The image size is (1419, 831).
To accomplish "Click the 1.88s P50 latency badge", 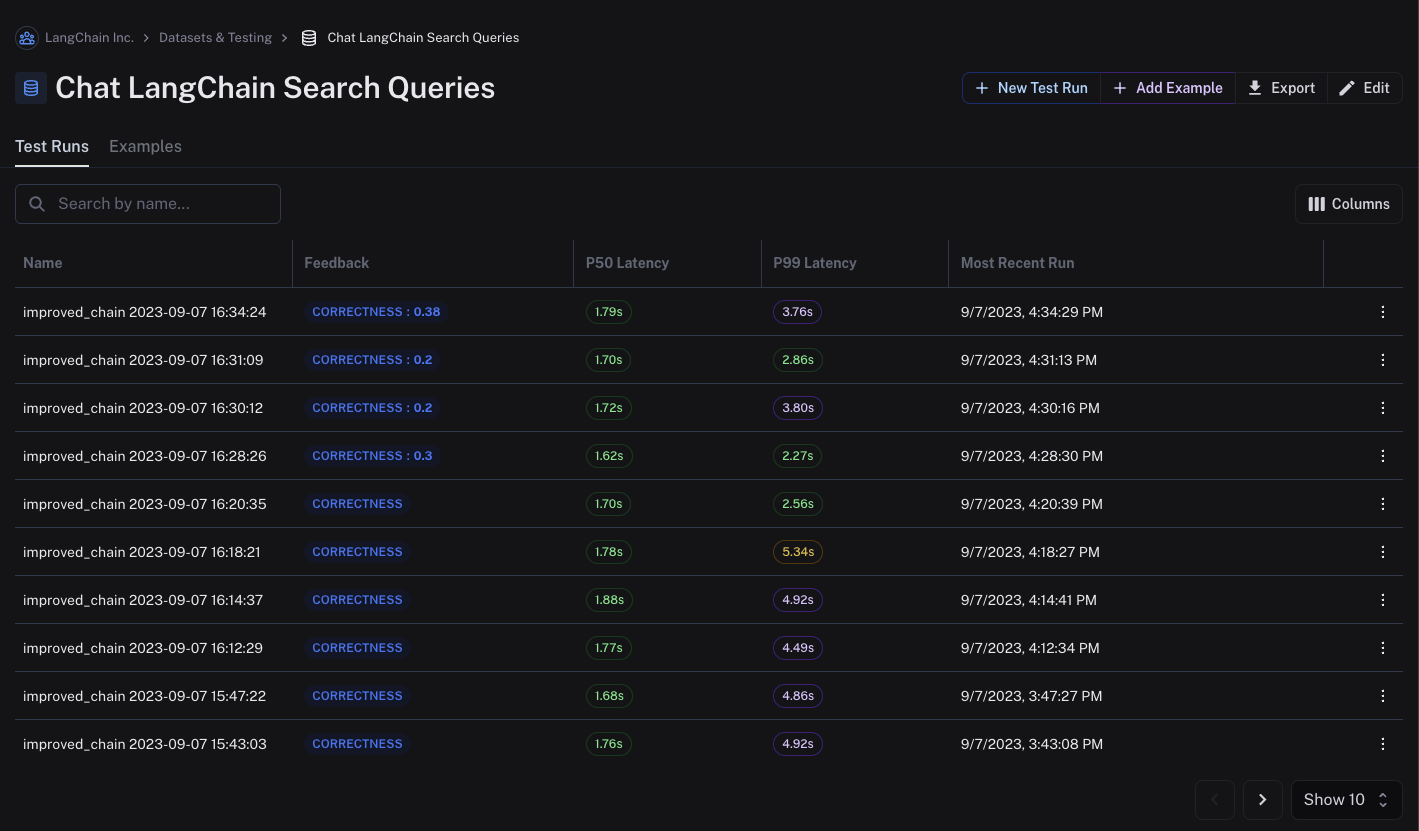I will 609,600.
